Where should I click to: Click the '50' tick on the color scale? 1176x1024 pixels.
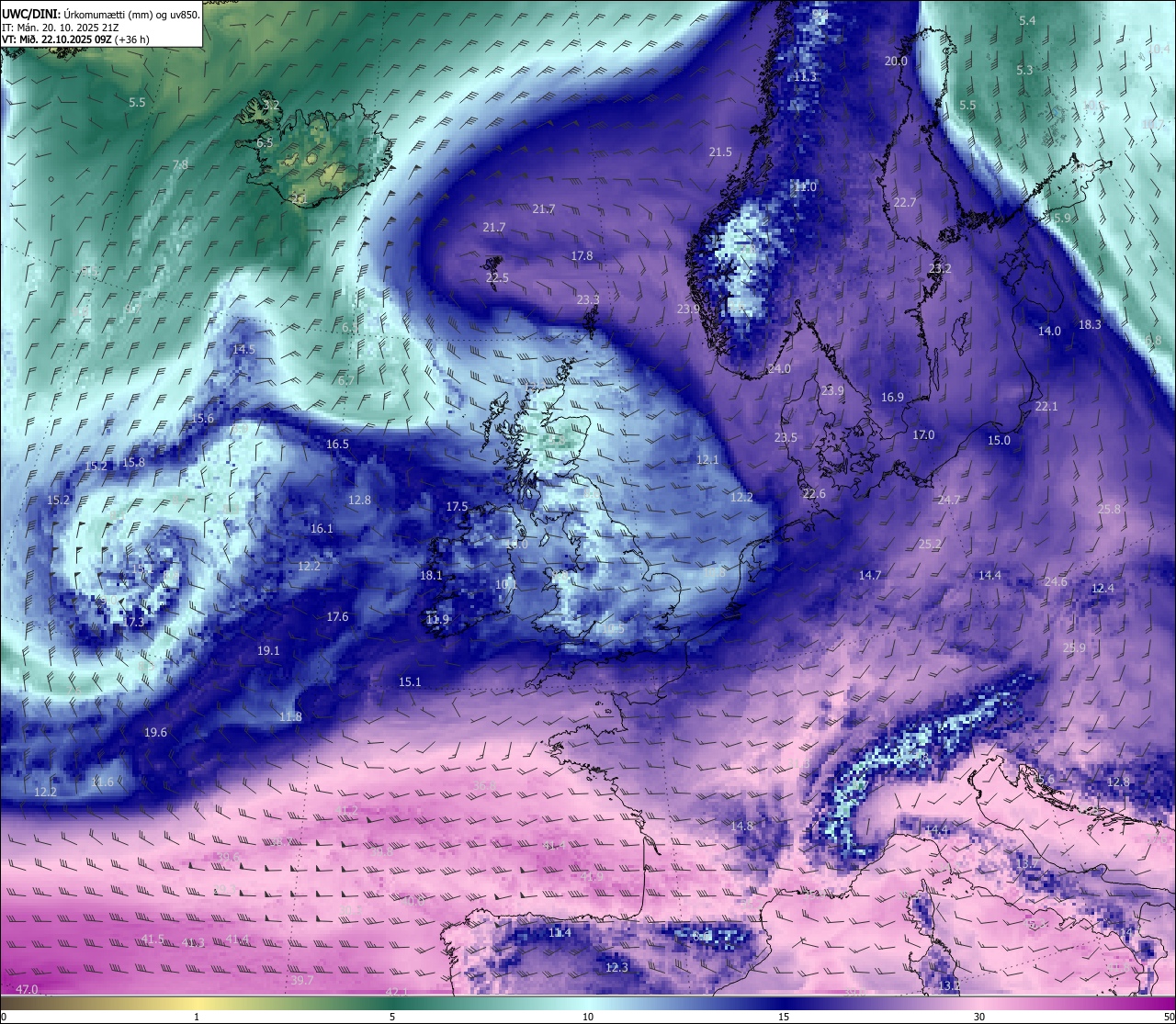(x=1168, y=1017)
